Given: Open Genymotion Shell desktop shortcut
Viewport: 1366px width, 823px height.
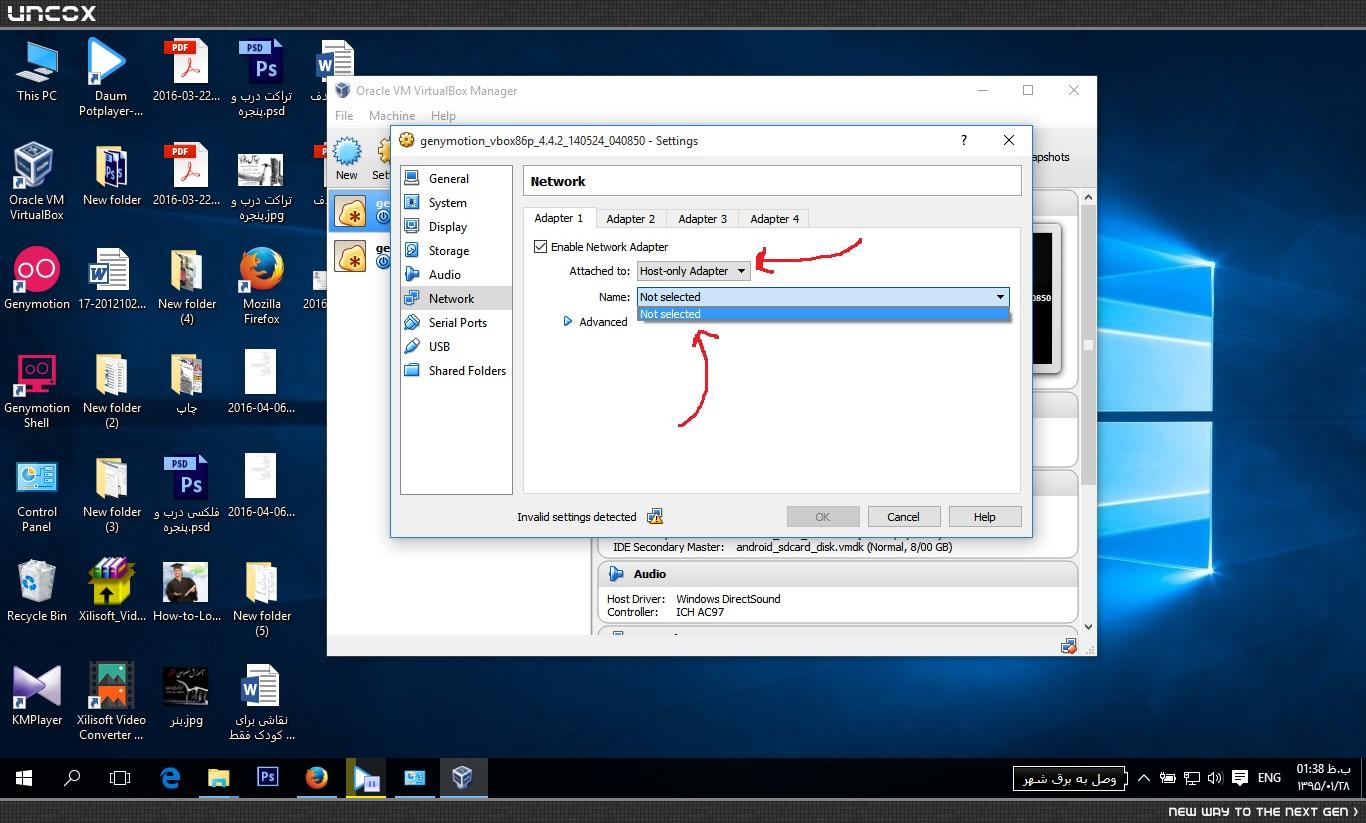Looking at the screenshot, I should click(37, 391).
